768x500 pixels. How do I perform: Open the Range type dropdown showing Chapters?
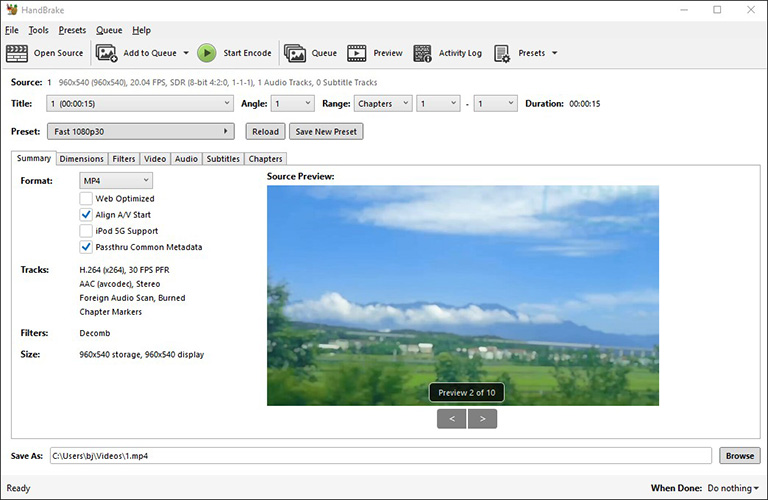383,103
